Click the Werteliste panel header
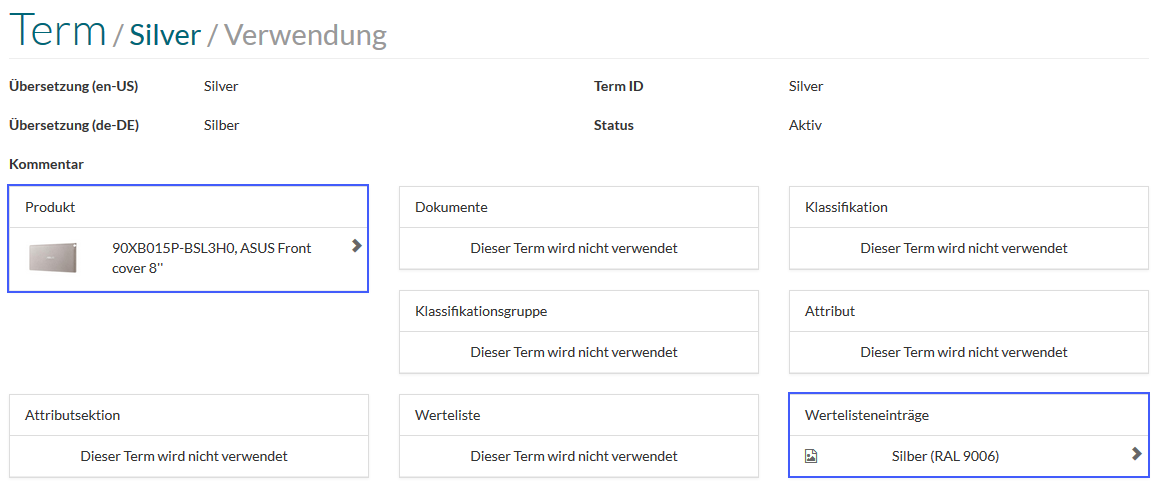Image resolution: width=1158 pixels, height=483 pixels. [x=579, y=415]
